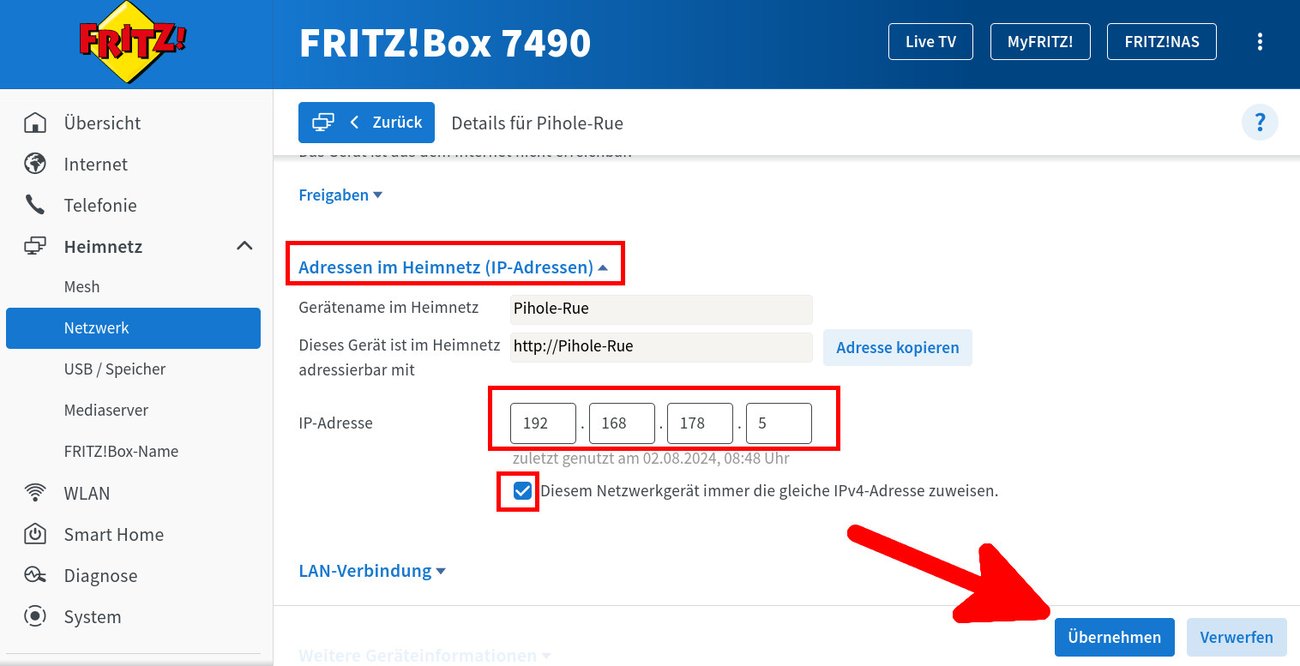Toggle assigning the same IPv4 address always
1300x666 pixels.
[x=523, y=491]
